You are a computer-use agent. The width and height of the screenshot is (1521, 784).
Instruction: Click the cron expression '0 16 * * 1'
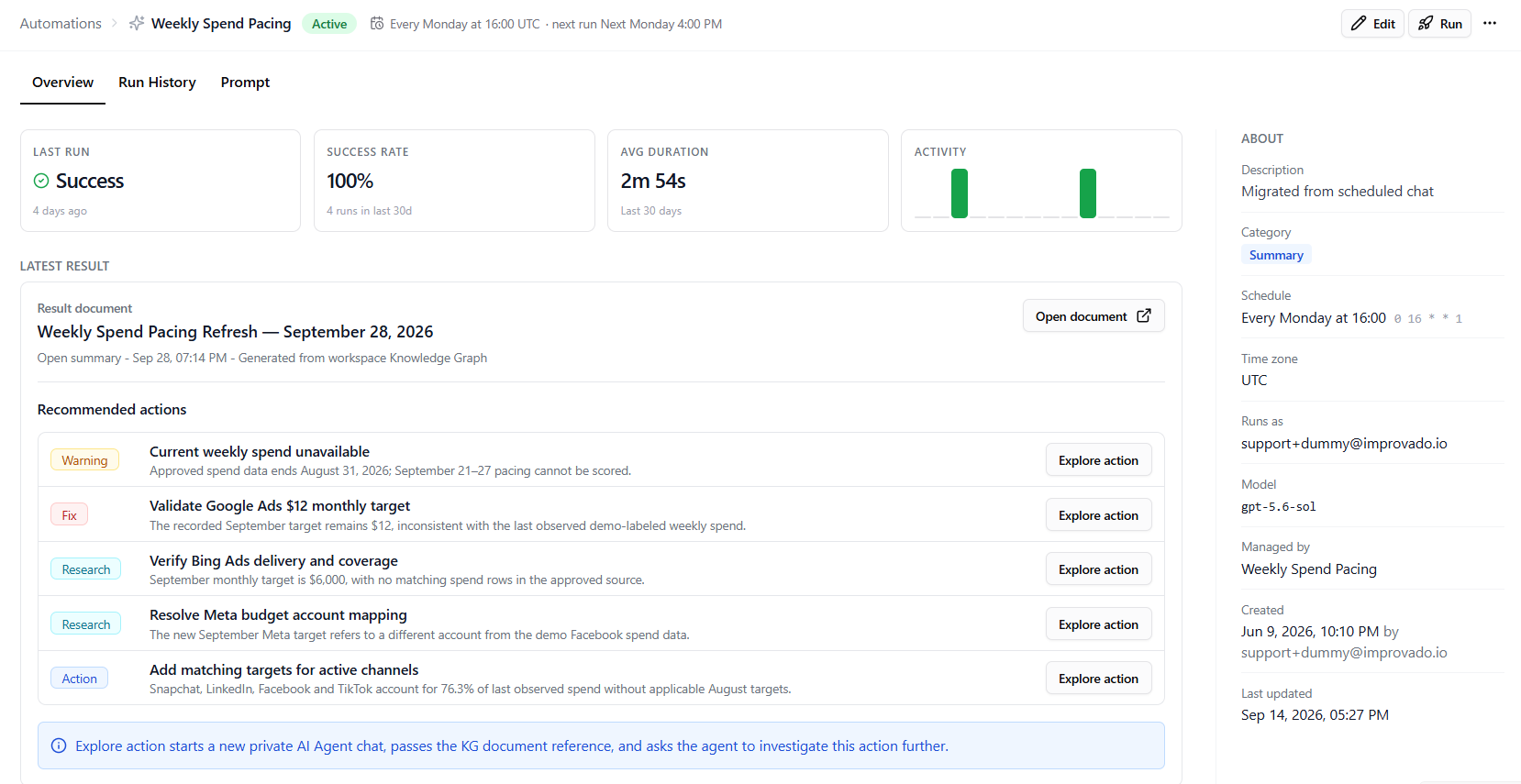point(1427,319)
